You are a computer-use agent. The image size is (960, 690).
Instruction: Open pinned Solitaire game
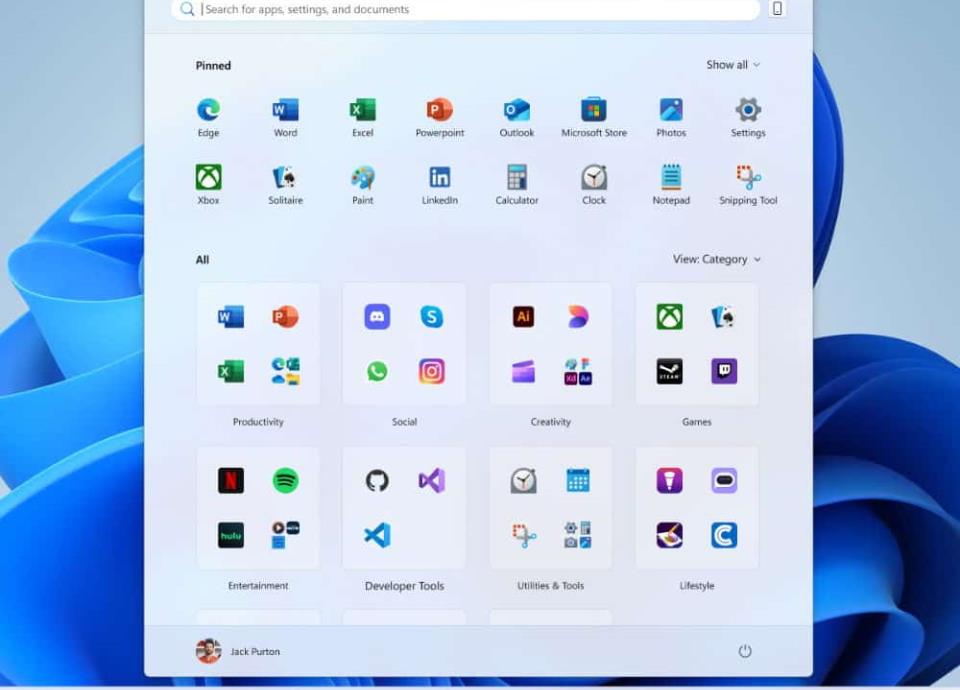[285, 178]
